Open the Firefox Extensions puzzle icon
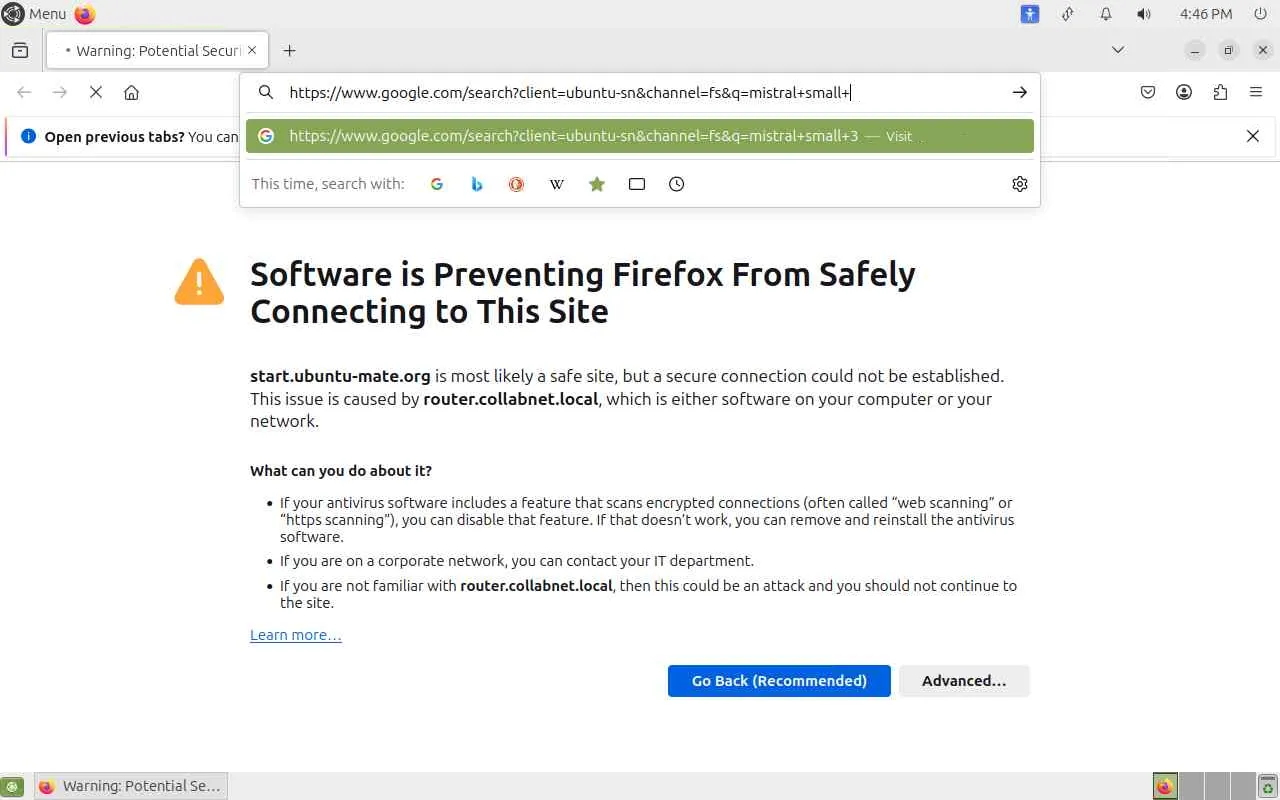1280x800 pixels. pyautogui.click(x=1220, y=92)
